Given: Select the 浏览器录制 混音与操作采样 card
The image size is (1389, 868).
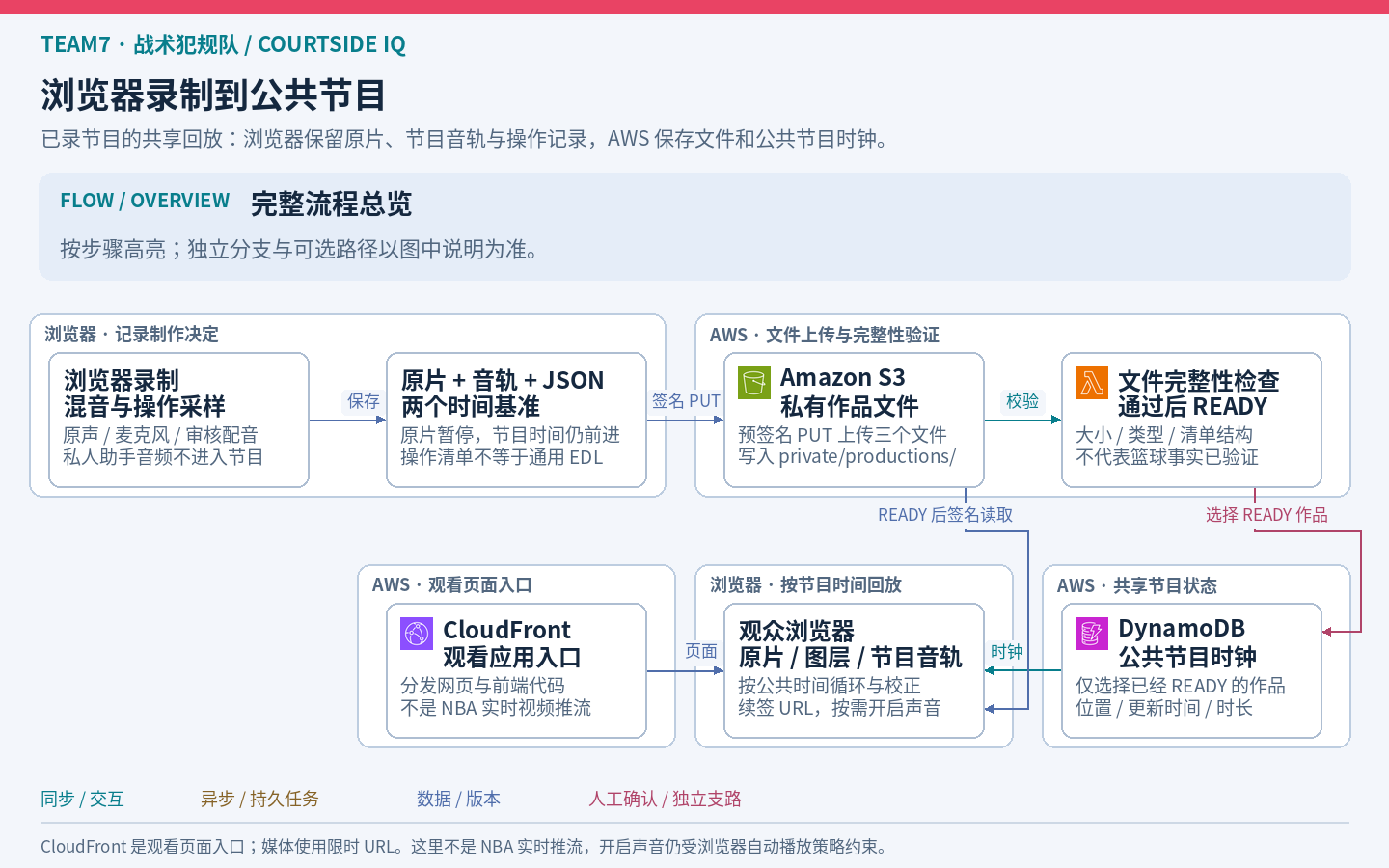Looking at the screenshot, I should pos(178,420).
